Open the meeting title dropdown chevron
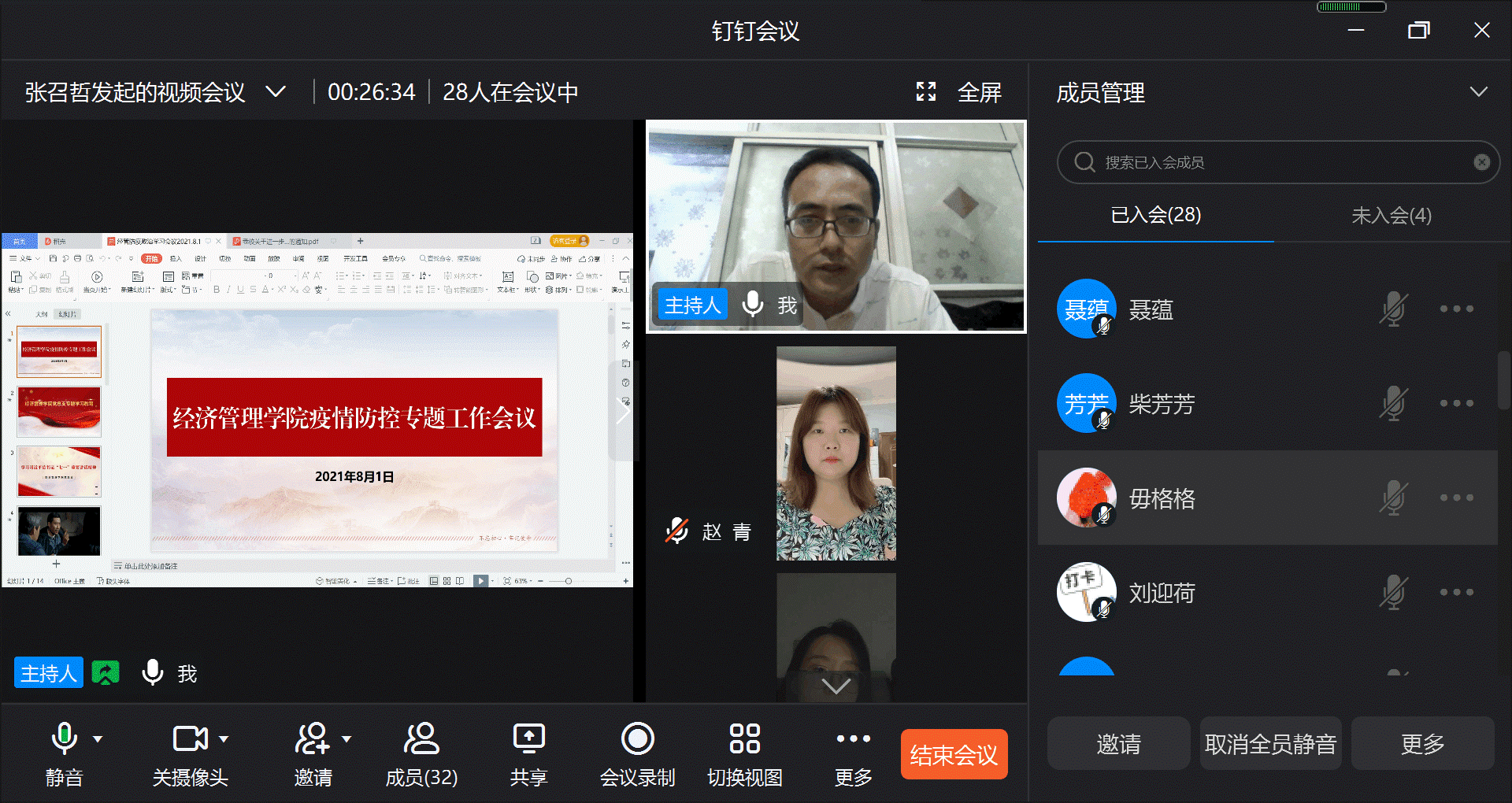The image size is (1512, 803). click(x=276, y=92)
